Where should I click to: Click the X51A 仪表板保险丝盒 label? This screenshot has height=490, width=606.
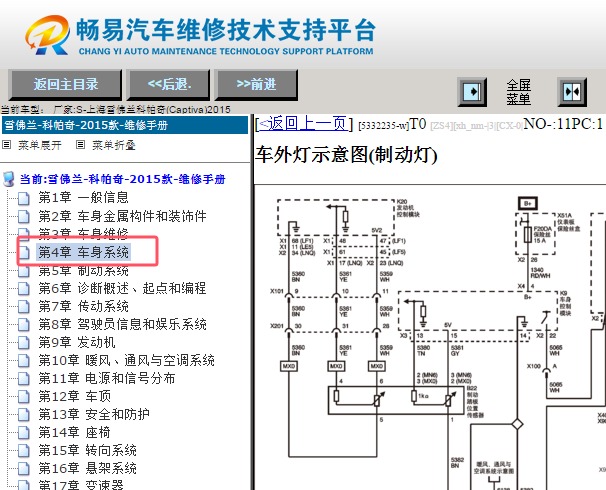click(x=568, y=221)
